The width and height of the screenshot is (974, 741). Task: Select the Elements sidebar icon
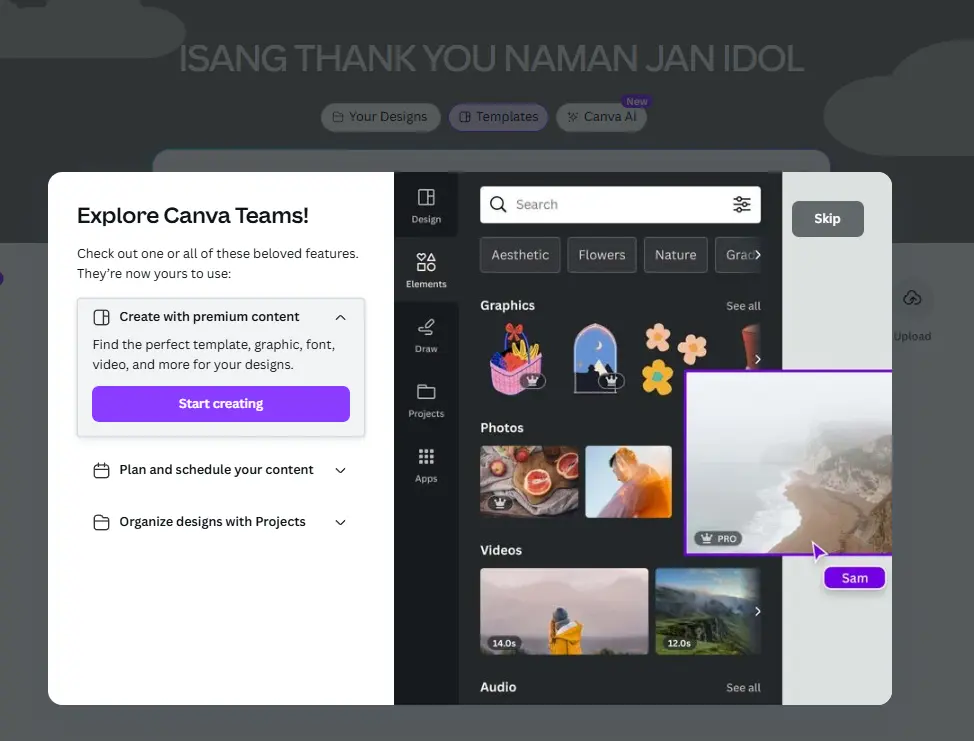426,262
